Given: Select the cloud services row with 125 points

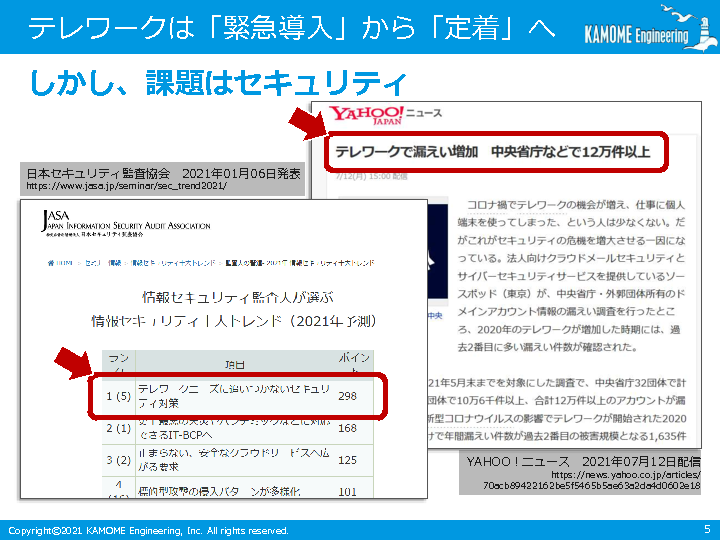Looking at the screenshot, I should 237,459.
